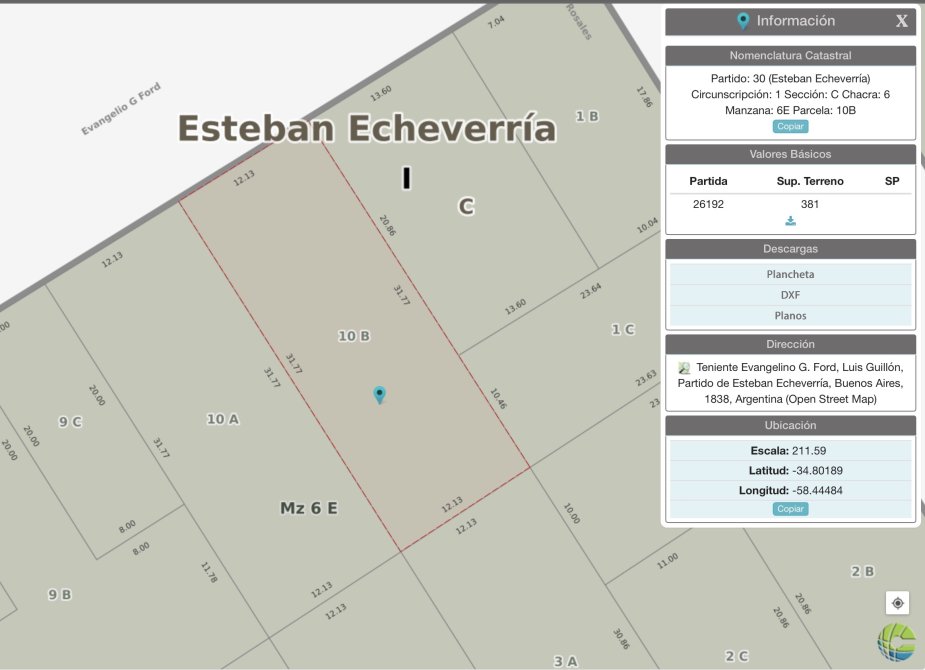925x670 pixels.
Task: Click the green and blue globe logo
Action: (x=896, y=641)
